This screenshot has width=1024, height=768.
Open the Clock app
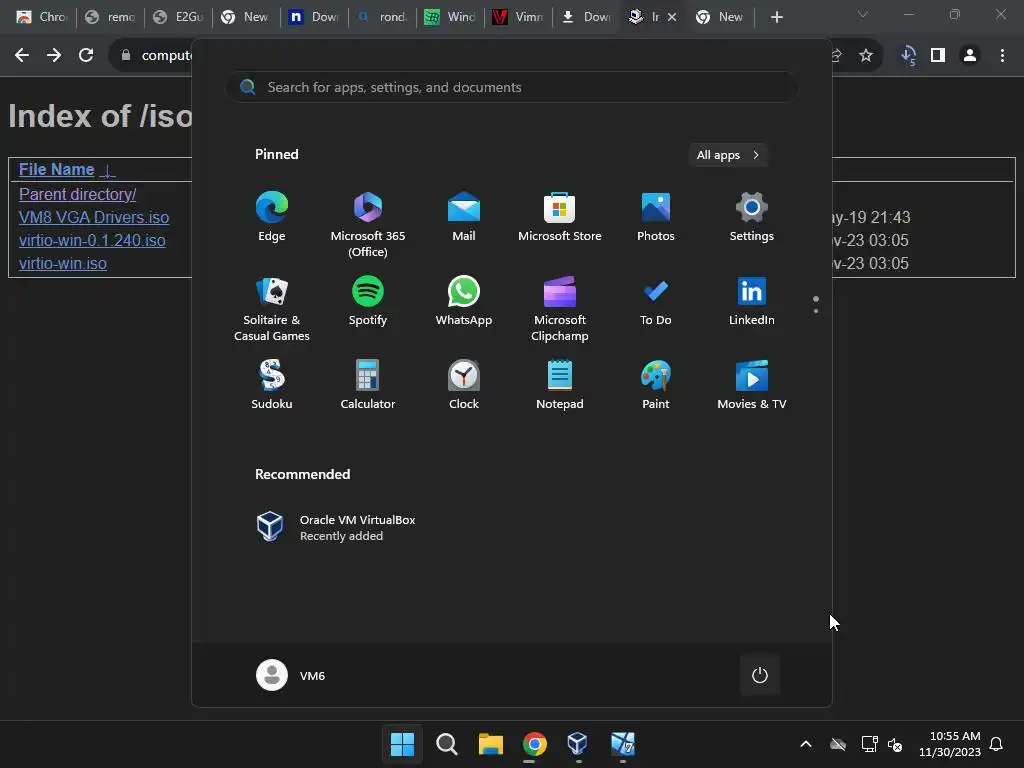point(464,385)
